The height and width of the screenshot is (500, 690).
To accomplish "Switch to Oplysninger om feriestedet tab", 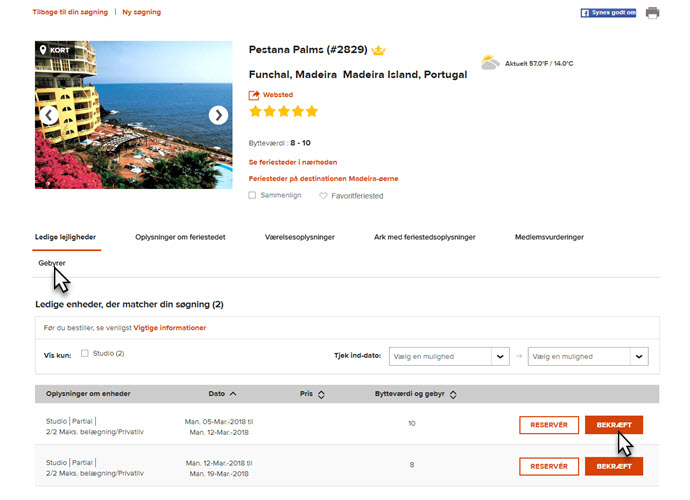I will point(180,237).
